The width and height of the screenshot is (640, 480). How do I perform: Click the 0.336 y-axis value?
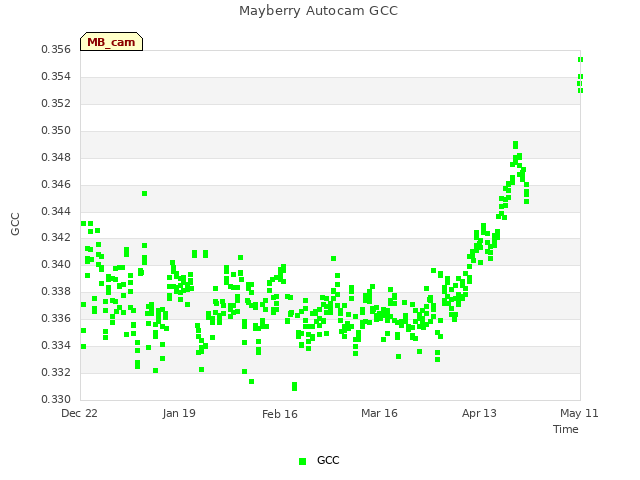(x=56, y=318)
